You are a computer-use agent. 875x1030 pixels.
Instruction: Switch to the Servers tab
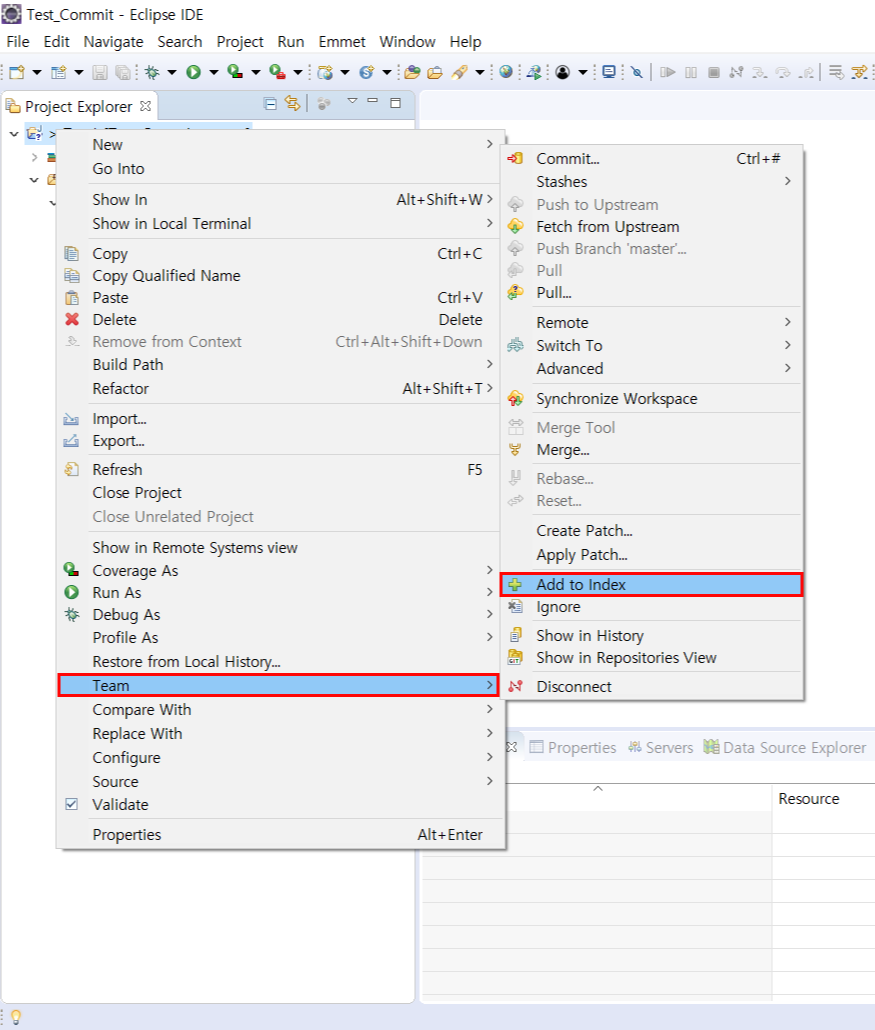tap(660, 748)
